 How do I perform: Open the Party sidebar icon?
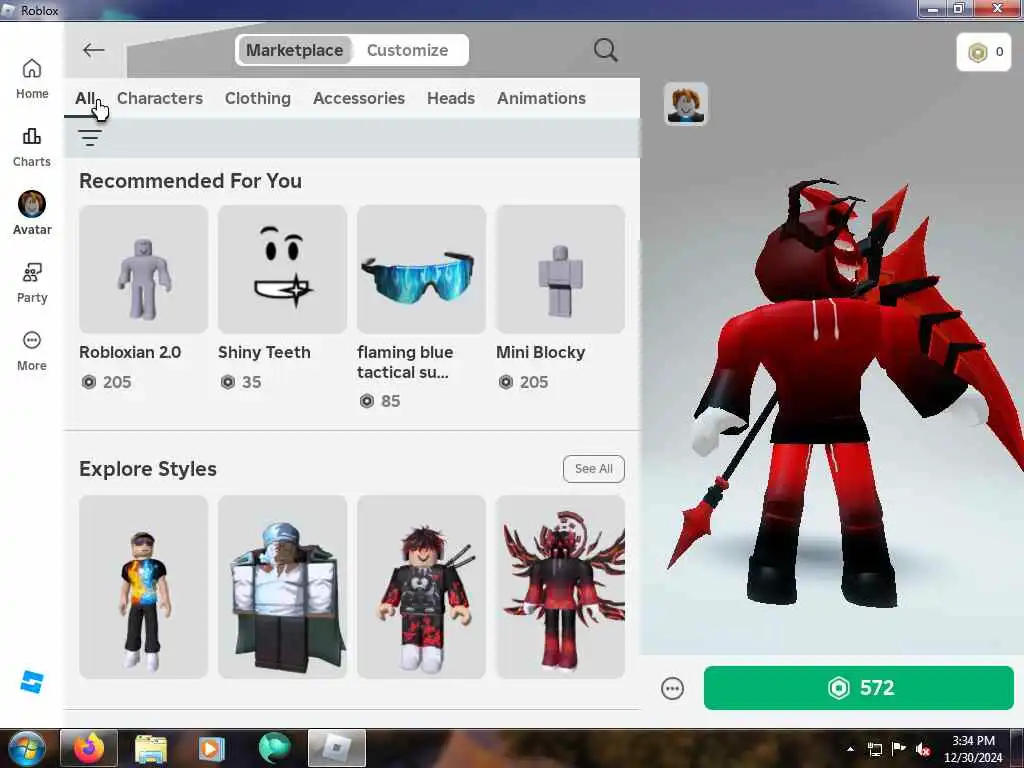(x=31, y=283)
